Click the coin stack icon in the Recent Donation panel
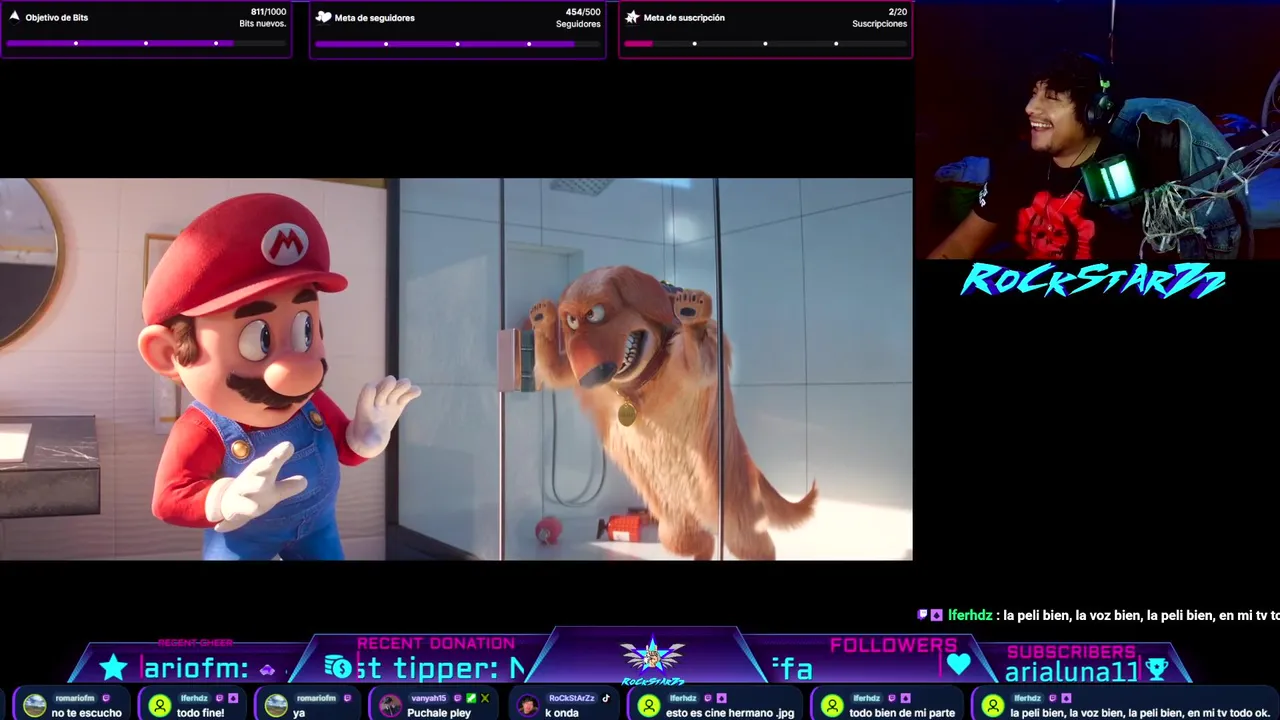Viewport: 1280px width, 720px height. [337, 667]
